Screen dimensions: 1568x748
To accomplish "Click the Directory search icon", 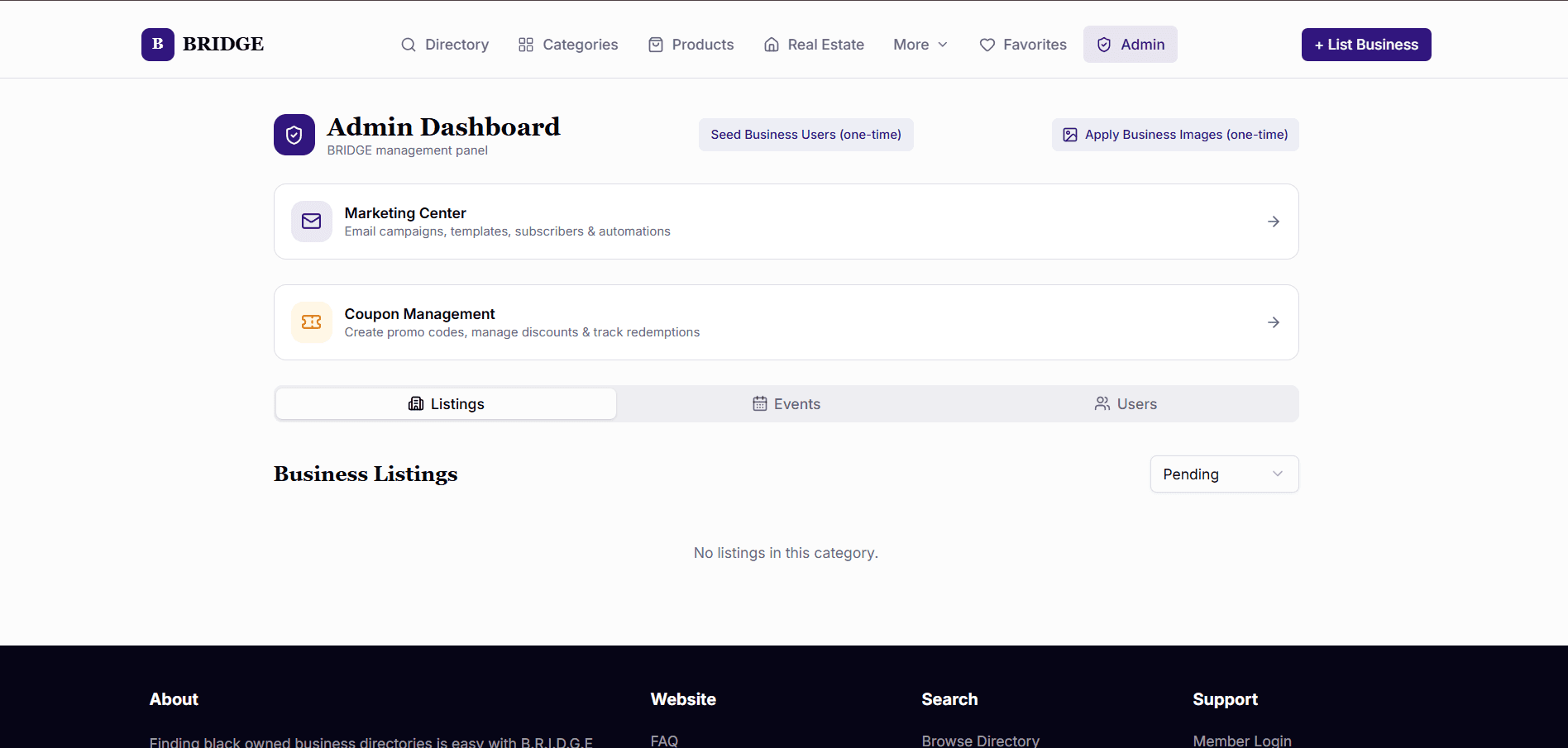I will tap(409, 45).
